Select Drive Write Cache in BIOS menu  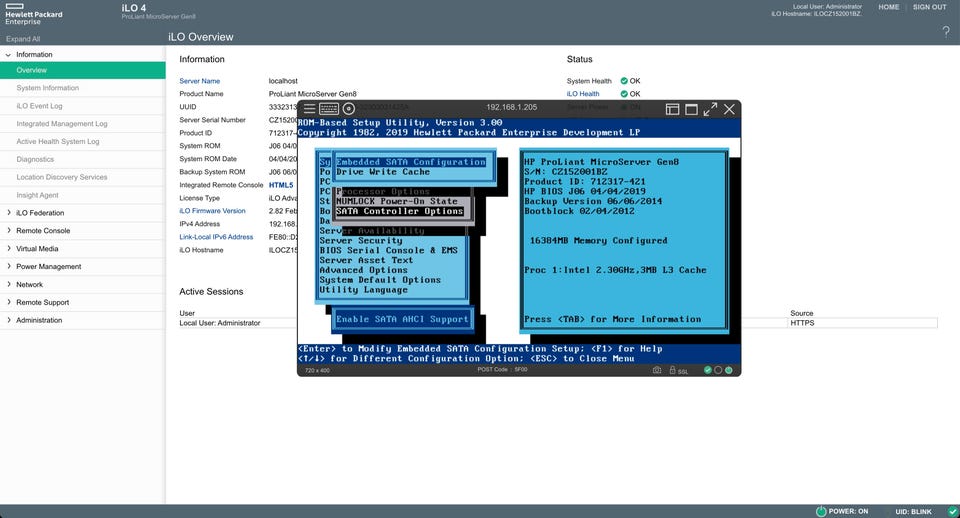coord(383,172)
